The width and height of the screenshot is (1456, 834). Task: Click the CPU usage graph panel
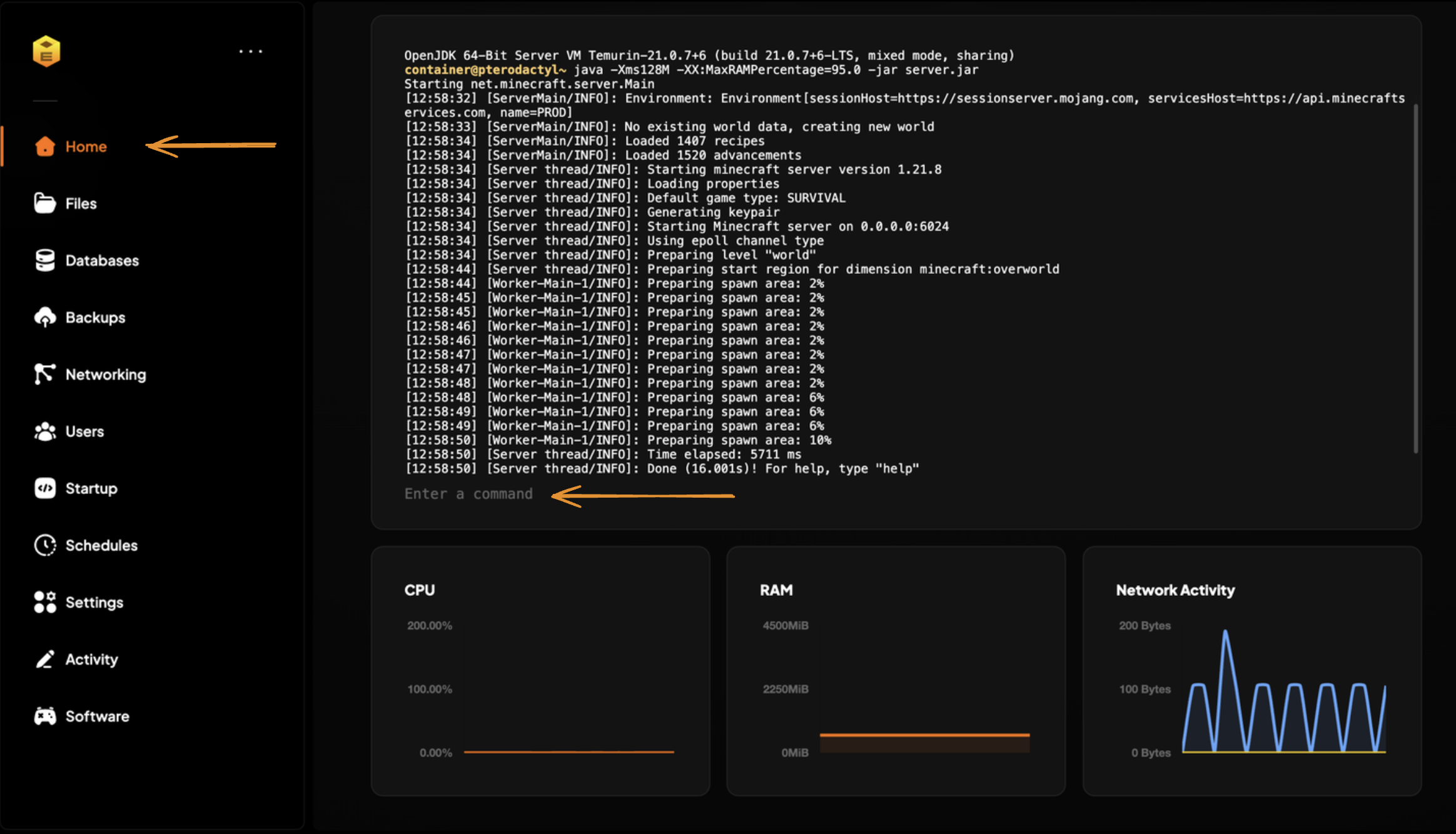click(x=540, y=671)
